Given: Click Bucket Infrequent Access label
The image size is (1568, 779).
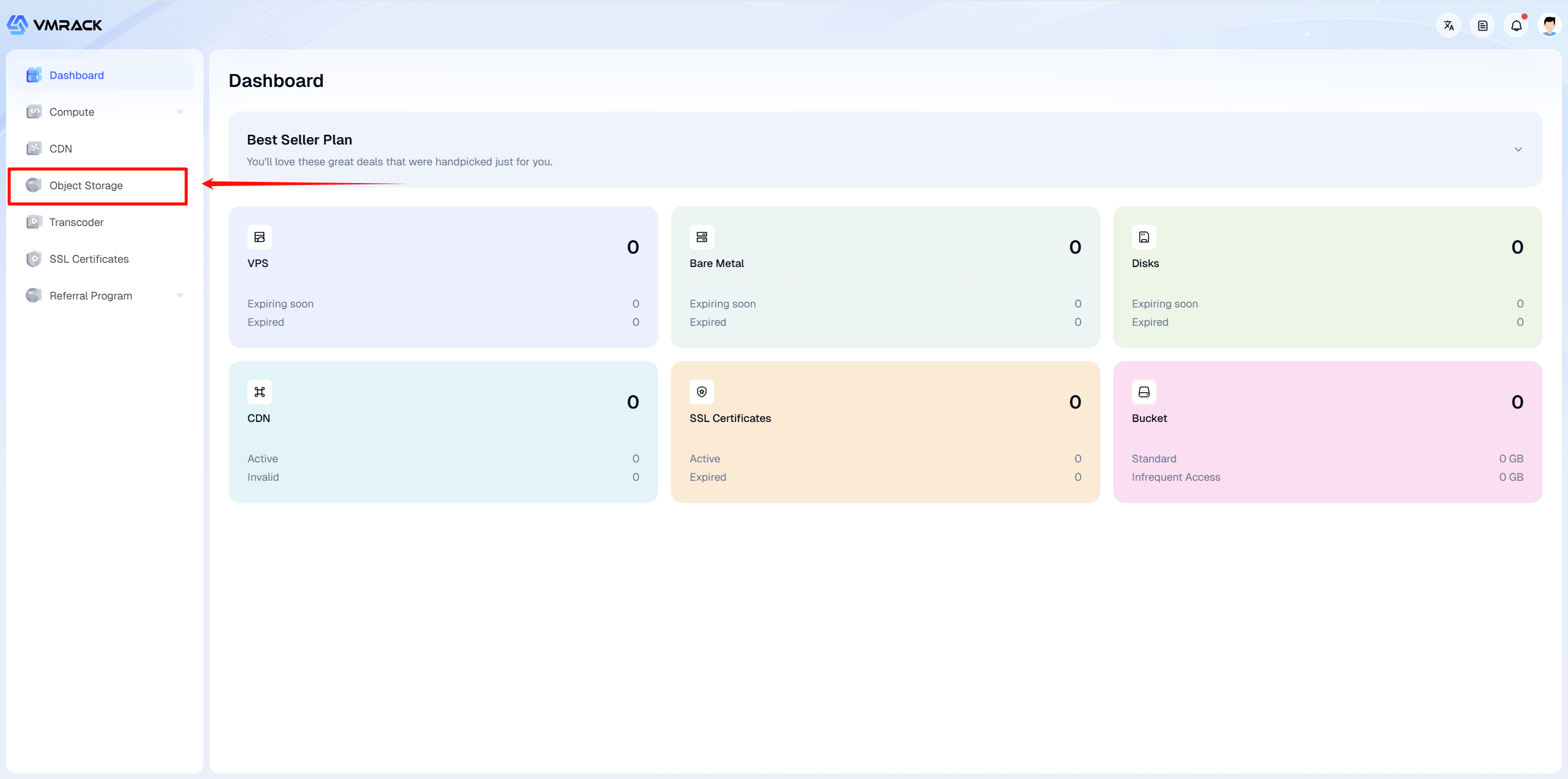Looking at the screenshot, I should 1176,477.
